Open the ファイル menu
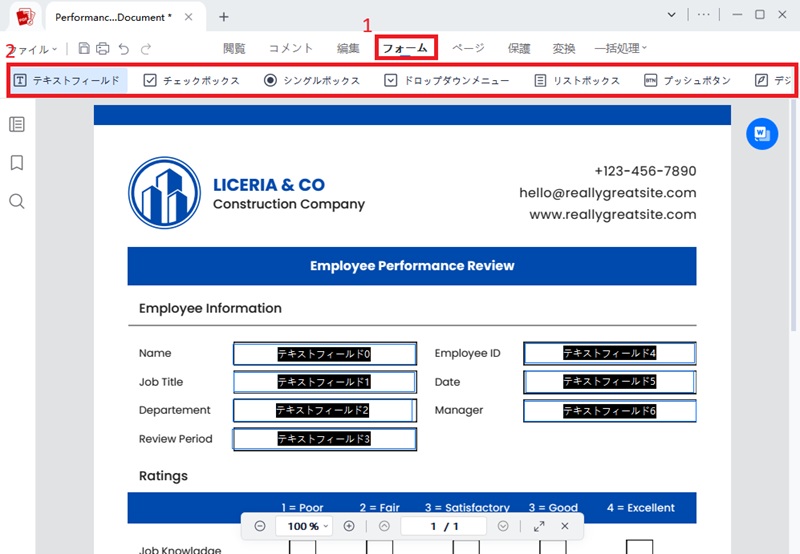The height and width of the screenshot is (554, 800). point(34,49)
